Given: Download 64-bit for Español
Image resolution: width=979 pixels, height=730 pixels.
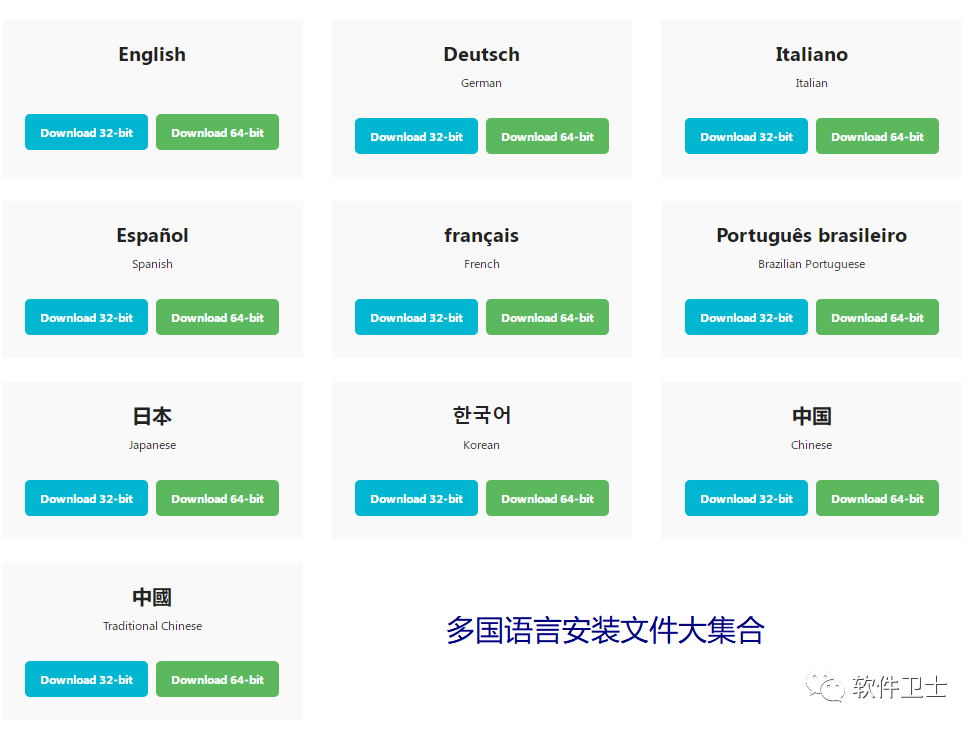Looking at the screenshot, I should [217, 317].
